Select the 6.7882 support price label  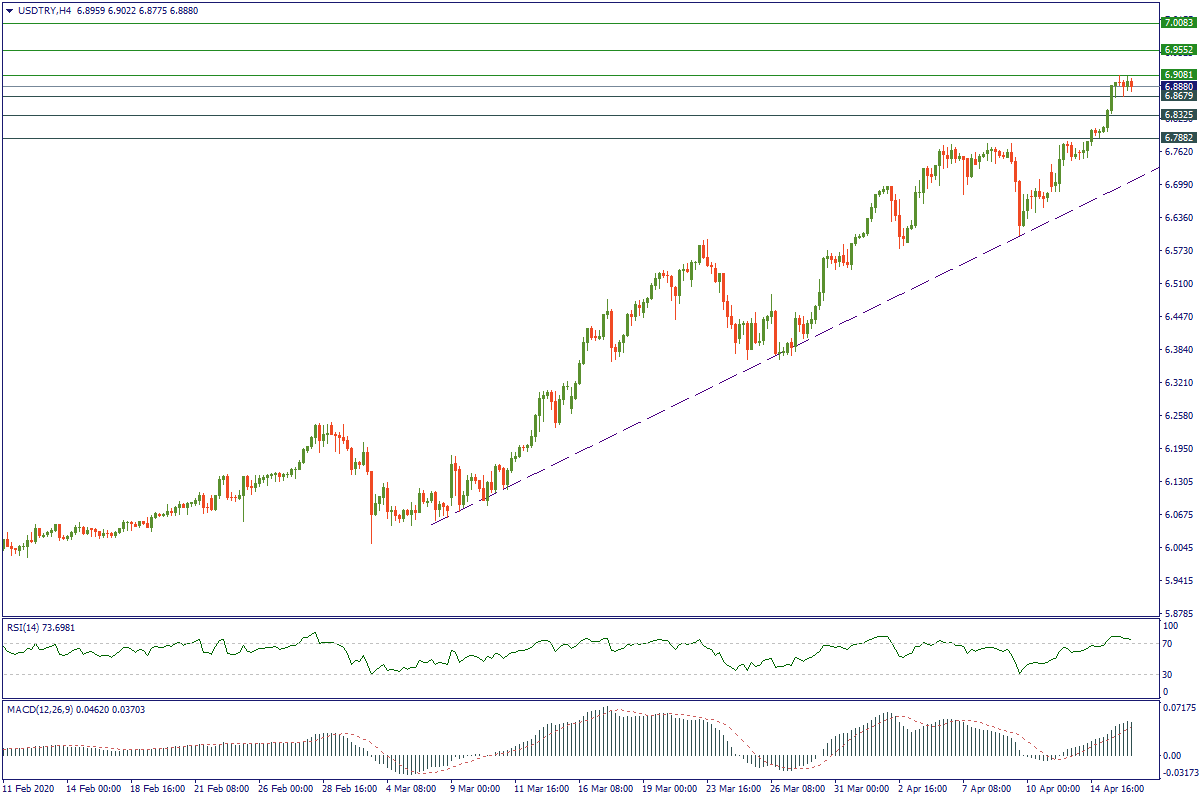[x=1178, y=138]
